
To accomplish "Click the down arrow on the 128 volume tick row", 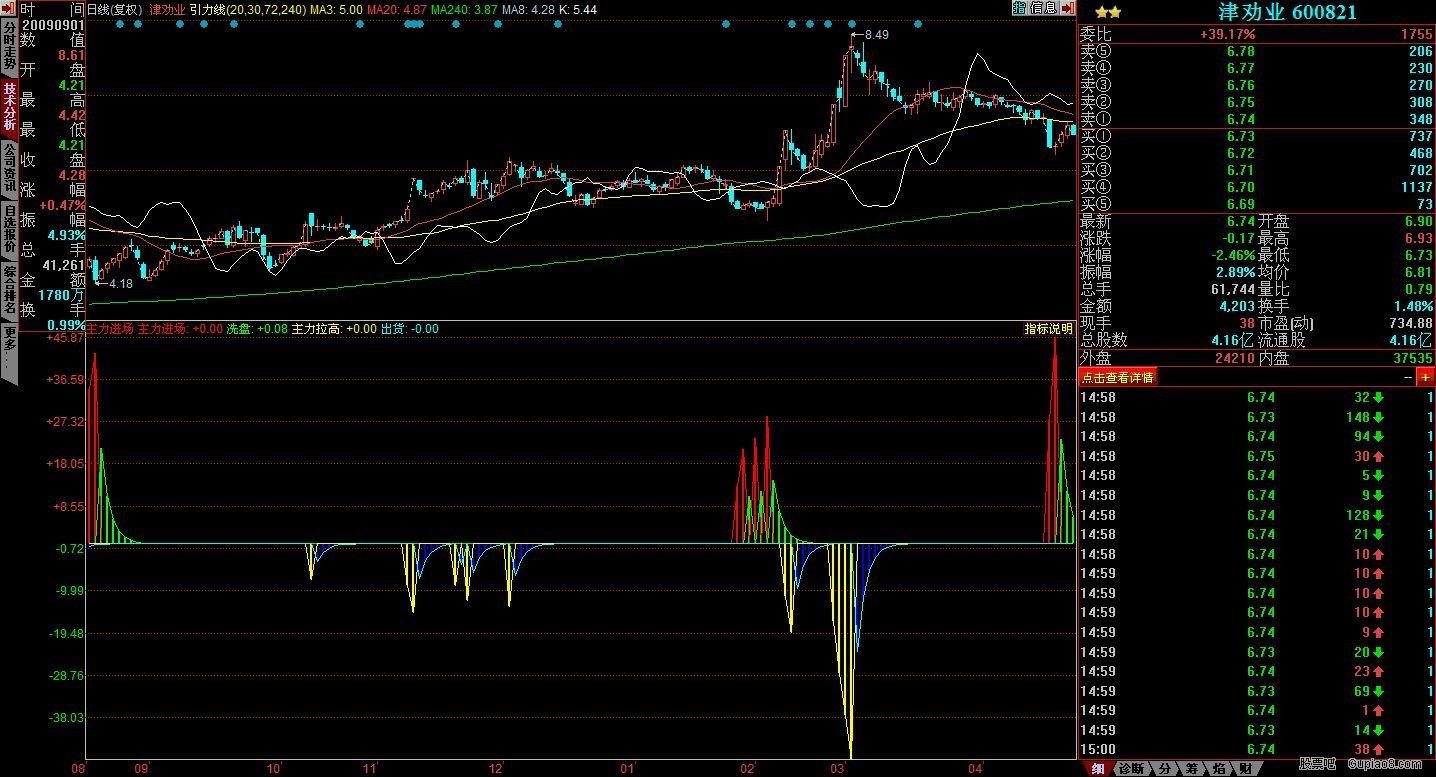I will pyautogui.click(x=1378, y=515).
